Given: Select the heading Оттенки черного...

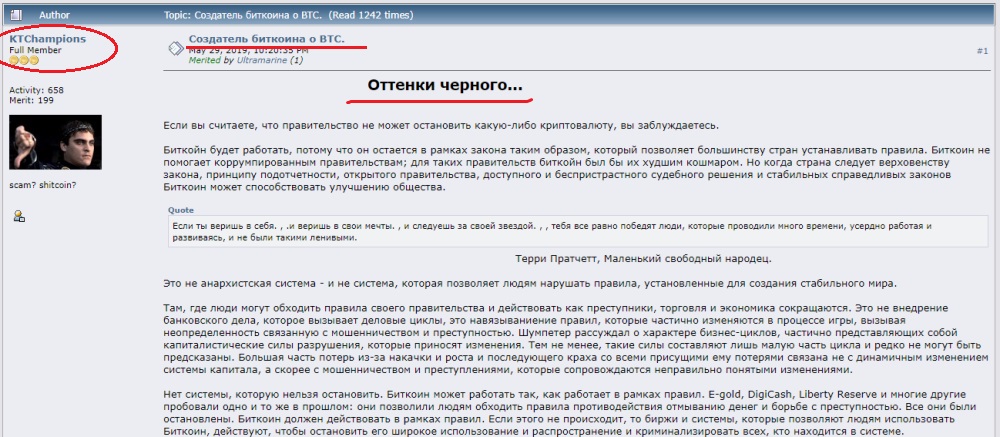Looking at the screenshot, I should point(445,85).
